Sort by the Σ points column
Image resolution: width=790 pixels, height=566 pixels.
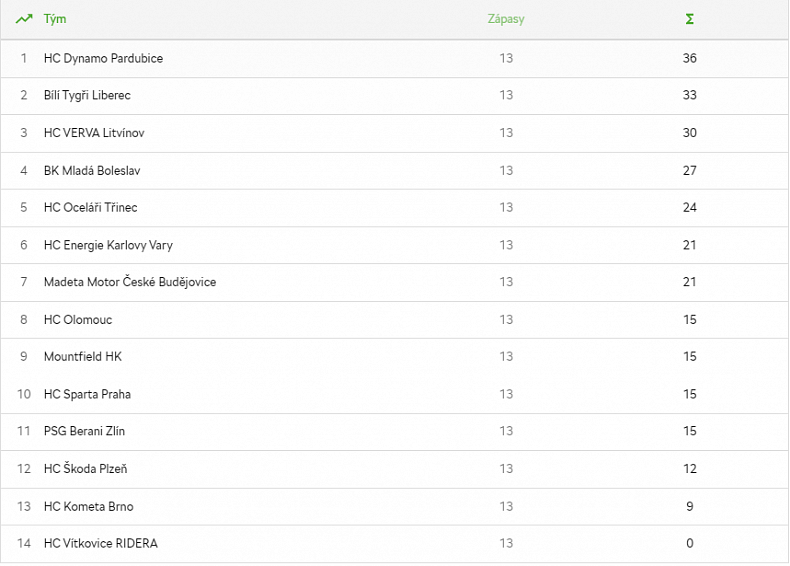click(689, 19)
